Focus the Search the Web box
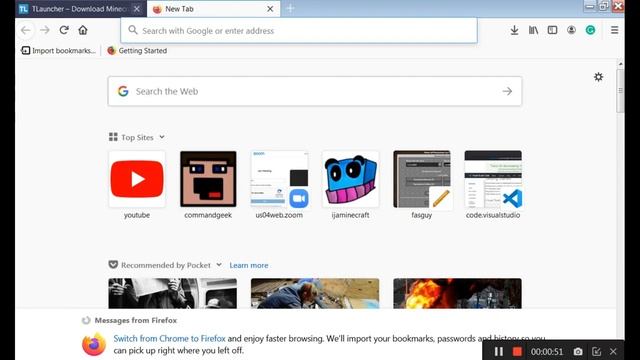Image resolution: width=640 pixels, height=360 pixels. point(315,91)
